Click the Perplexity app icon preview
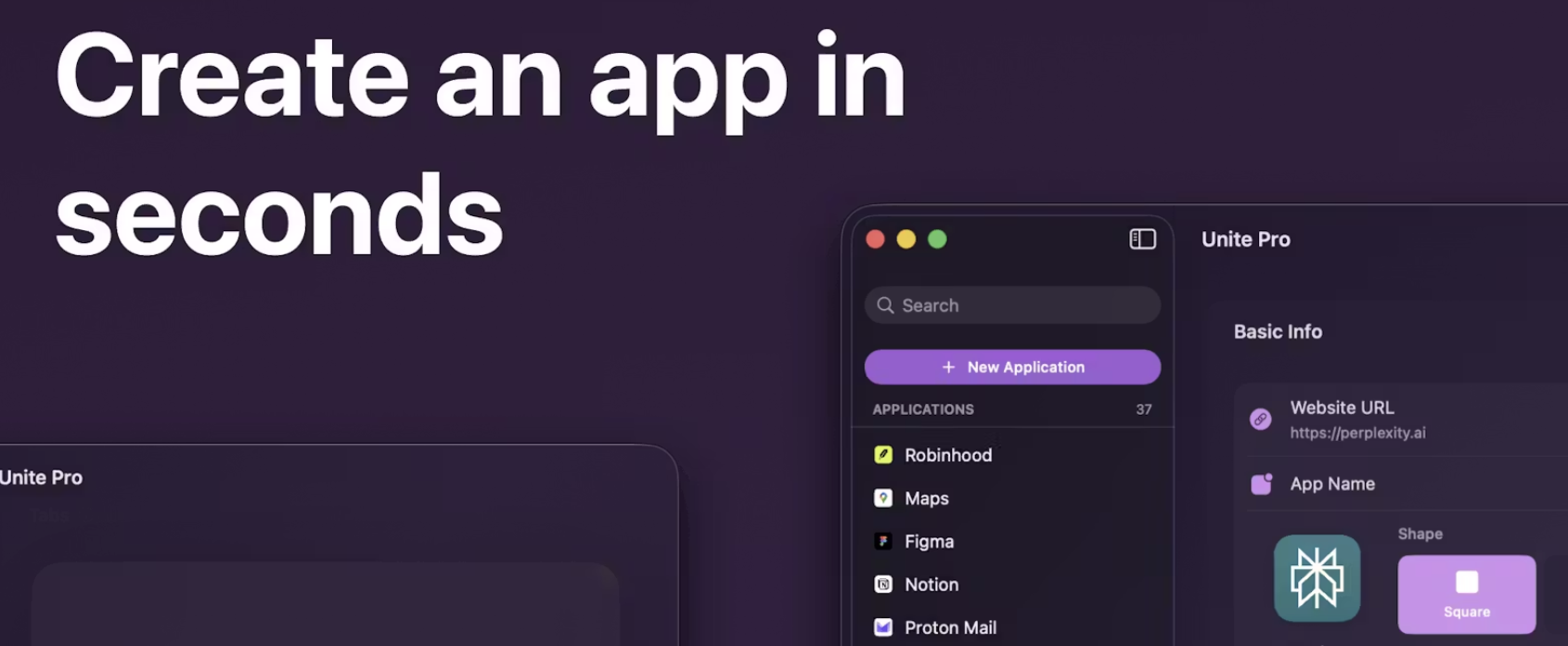The height and width of the screenshot is (646, 1568). (1317, 578)
